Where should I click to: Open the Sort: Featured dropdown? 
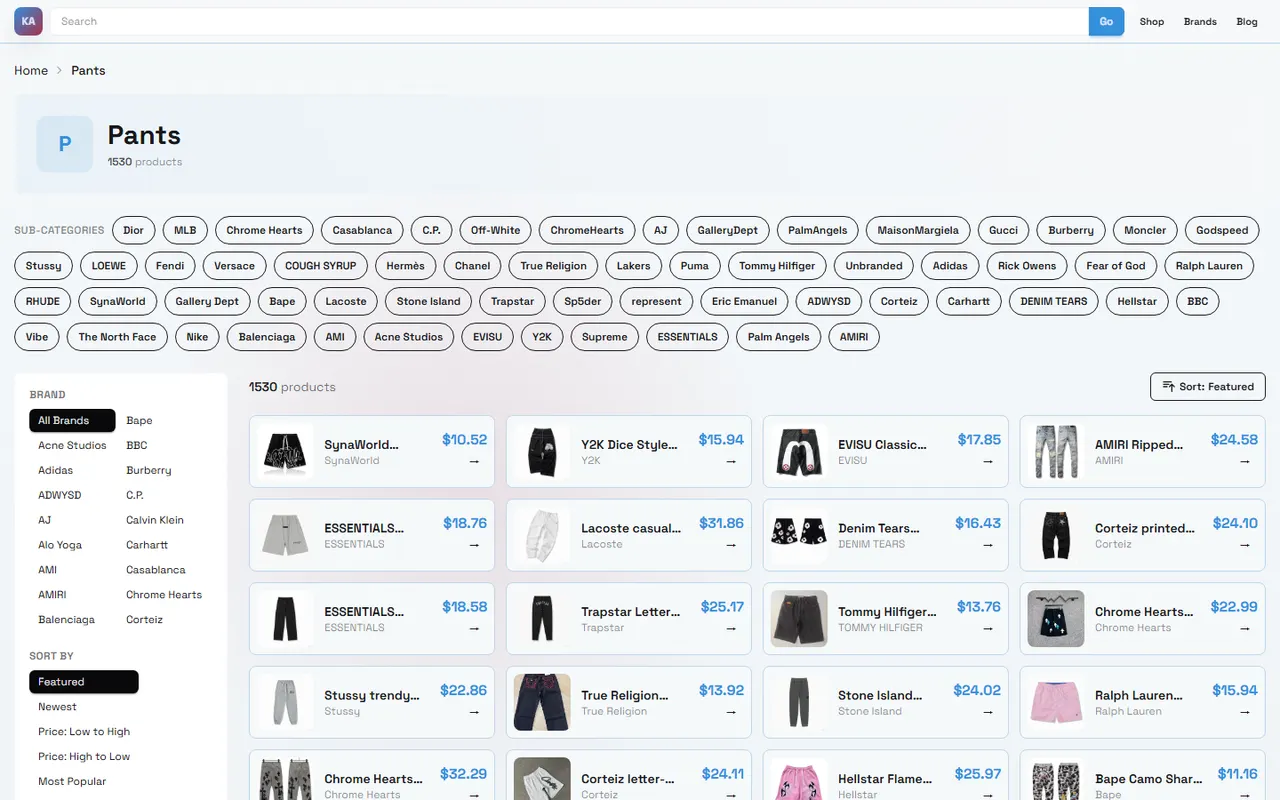click(1208, 387)
